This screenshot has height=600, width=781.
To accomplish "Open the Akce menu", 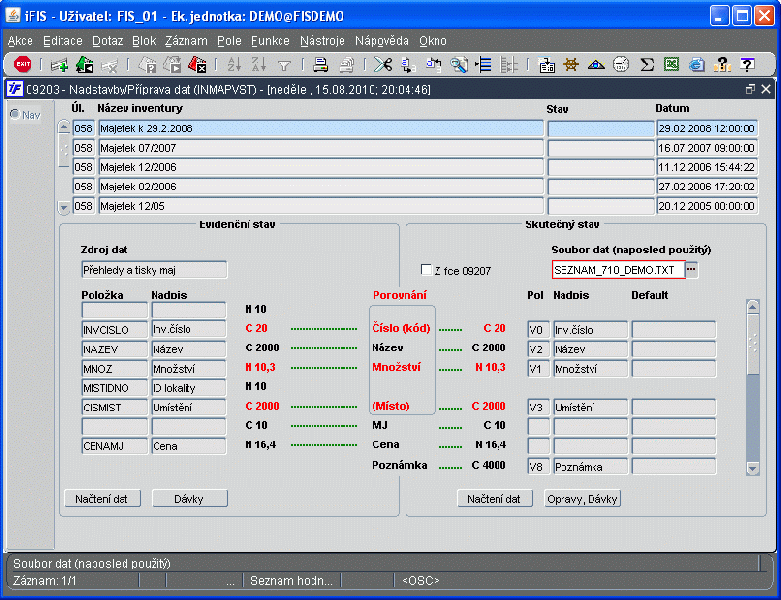I will (x=20, y=41).
